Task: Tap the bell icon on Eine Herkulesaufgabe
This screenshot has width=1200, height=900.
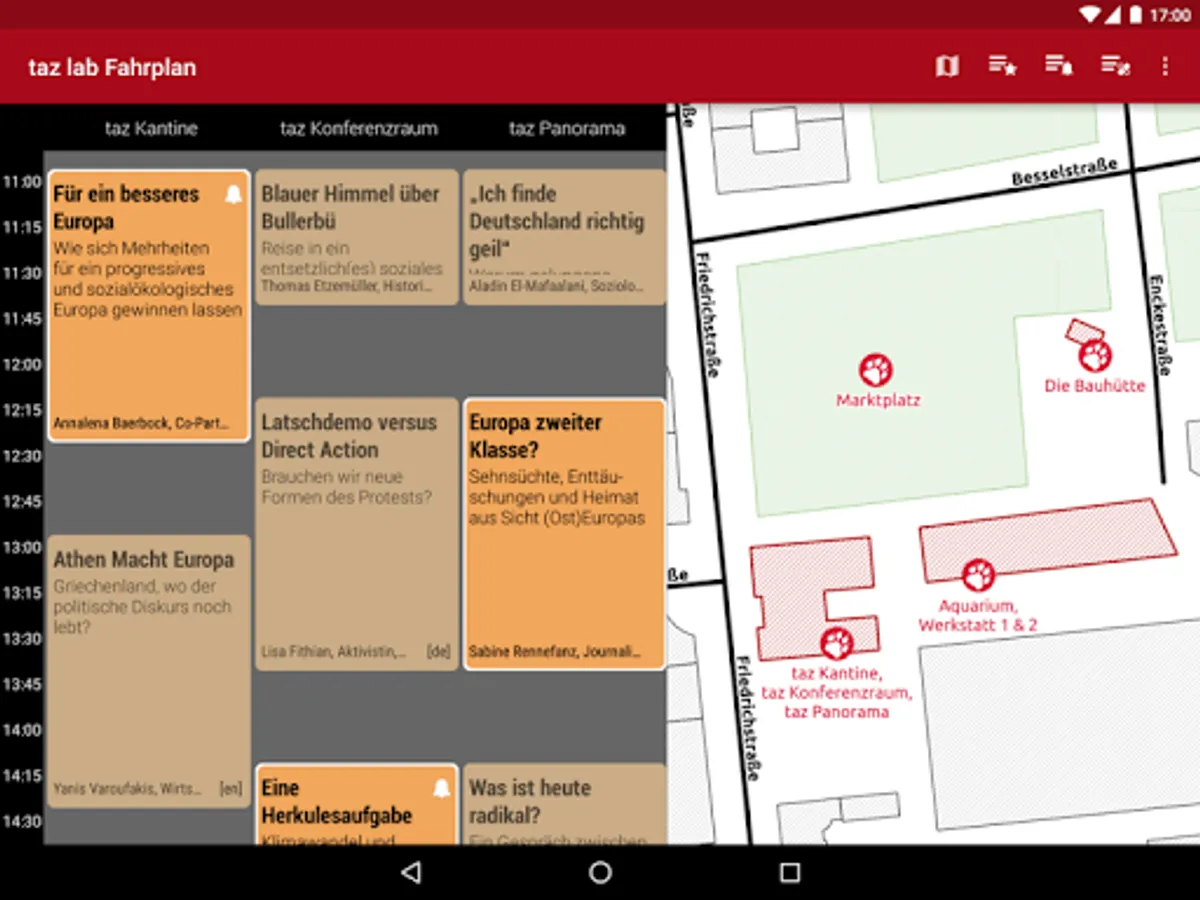Action: [441, 789]
